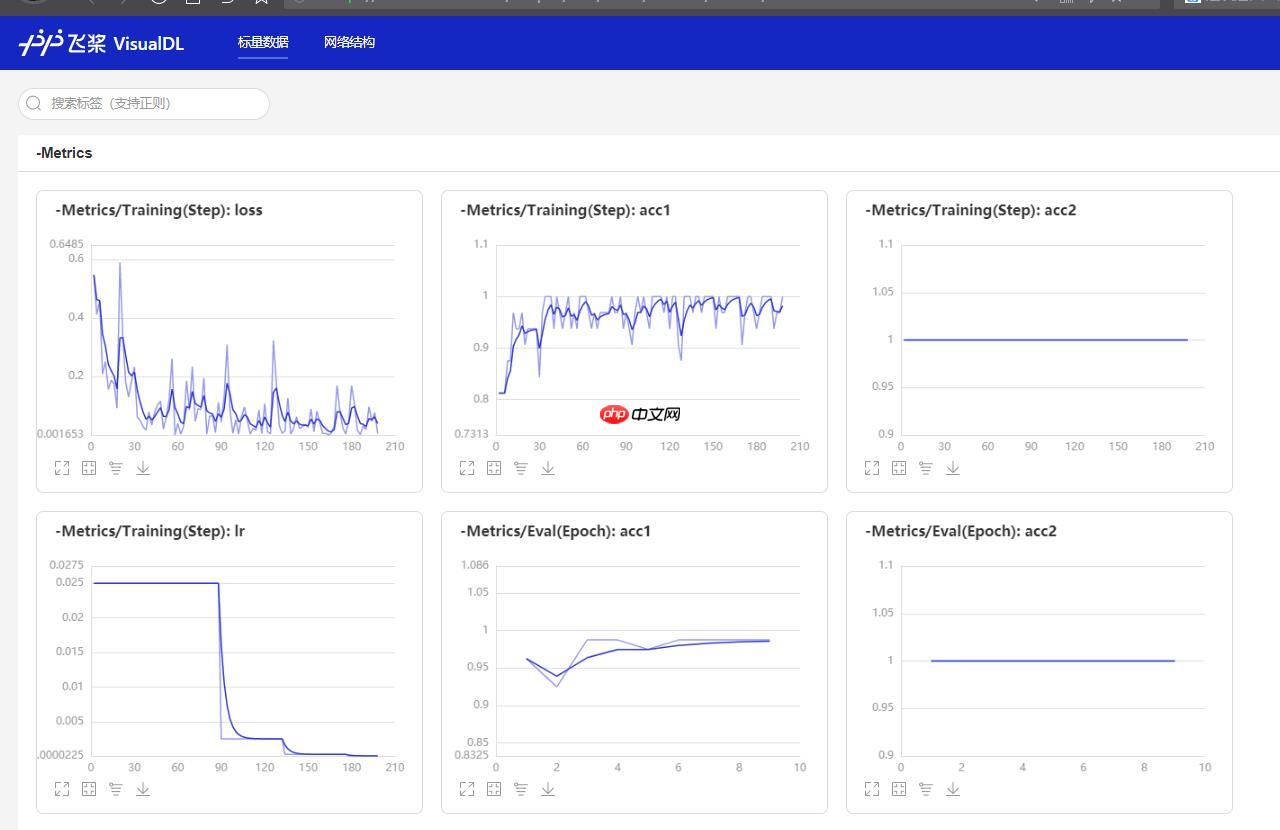Download the Training acc2 chart
1280x830 pixels.
tap(953, 468)
